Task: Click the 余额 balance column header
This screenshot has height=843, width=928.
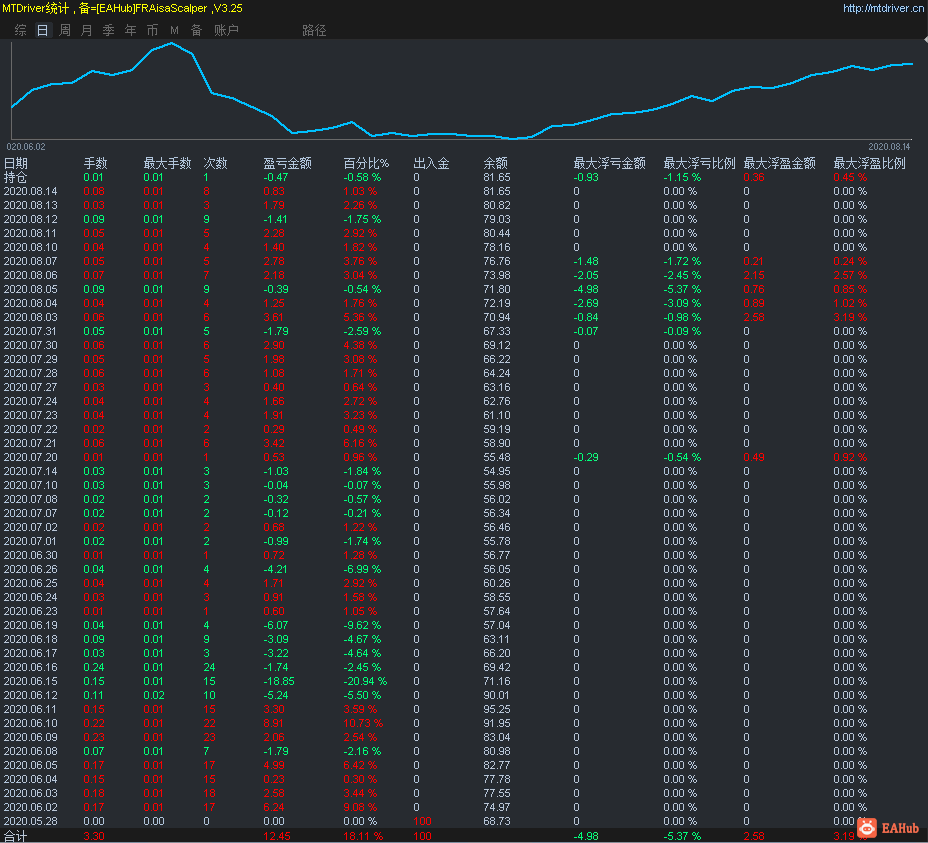Action: click(x=495, y=163)
